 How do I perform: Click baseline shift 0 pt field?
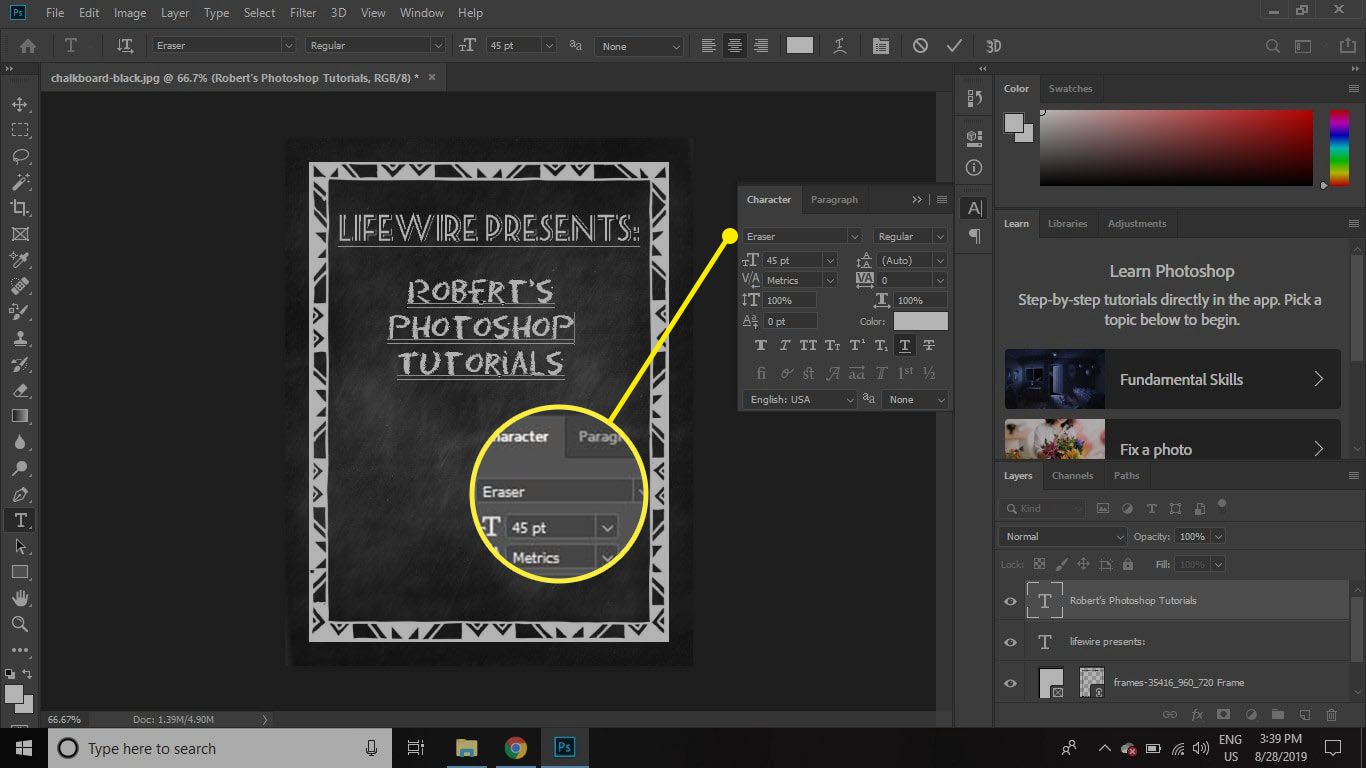tap(791, 322)
